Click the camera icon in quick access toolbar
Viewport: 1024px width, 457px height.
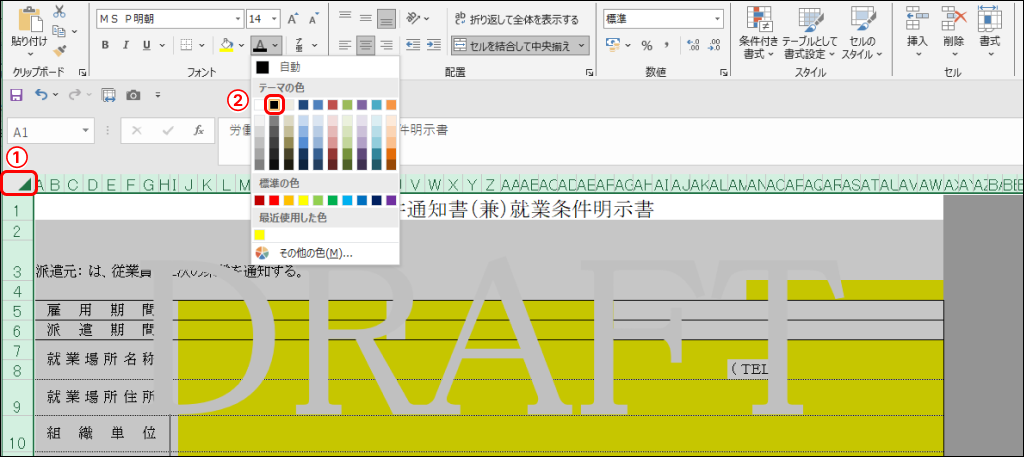[x=133, y=95]
